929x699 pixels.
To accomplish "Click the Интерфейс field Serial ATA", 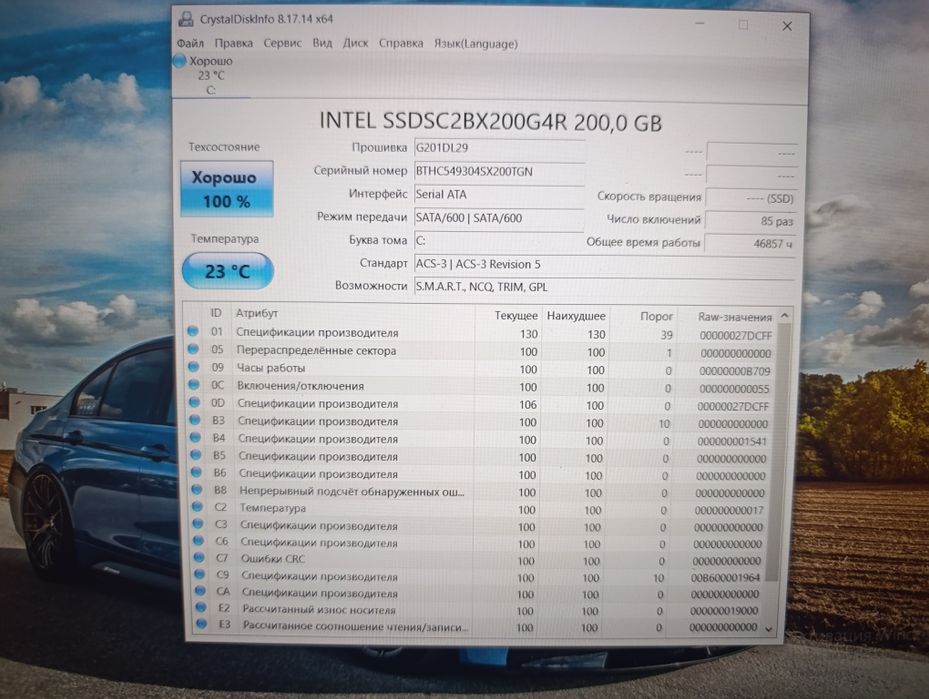I will (499, 194).
